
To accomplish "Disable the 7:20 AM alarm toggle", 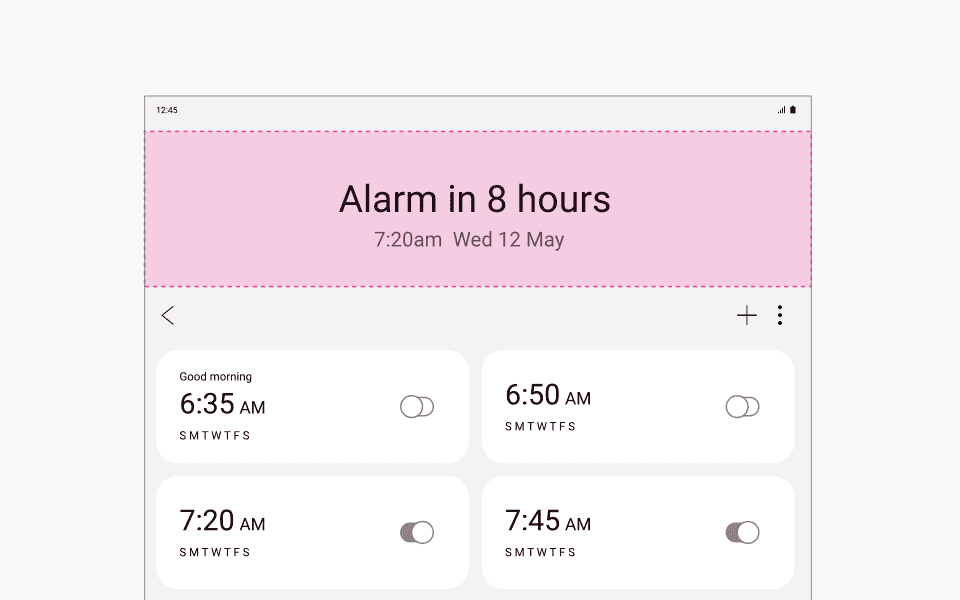I will tap(417, 532).
